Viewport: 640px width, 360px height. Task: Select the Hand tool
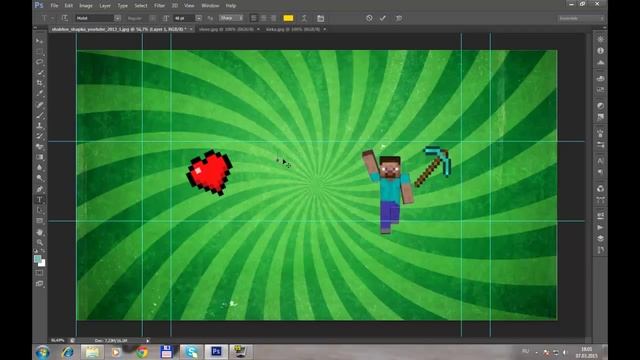click(40, 232)
